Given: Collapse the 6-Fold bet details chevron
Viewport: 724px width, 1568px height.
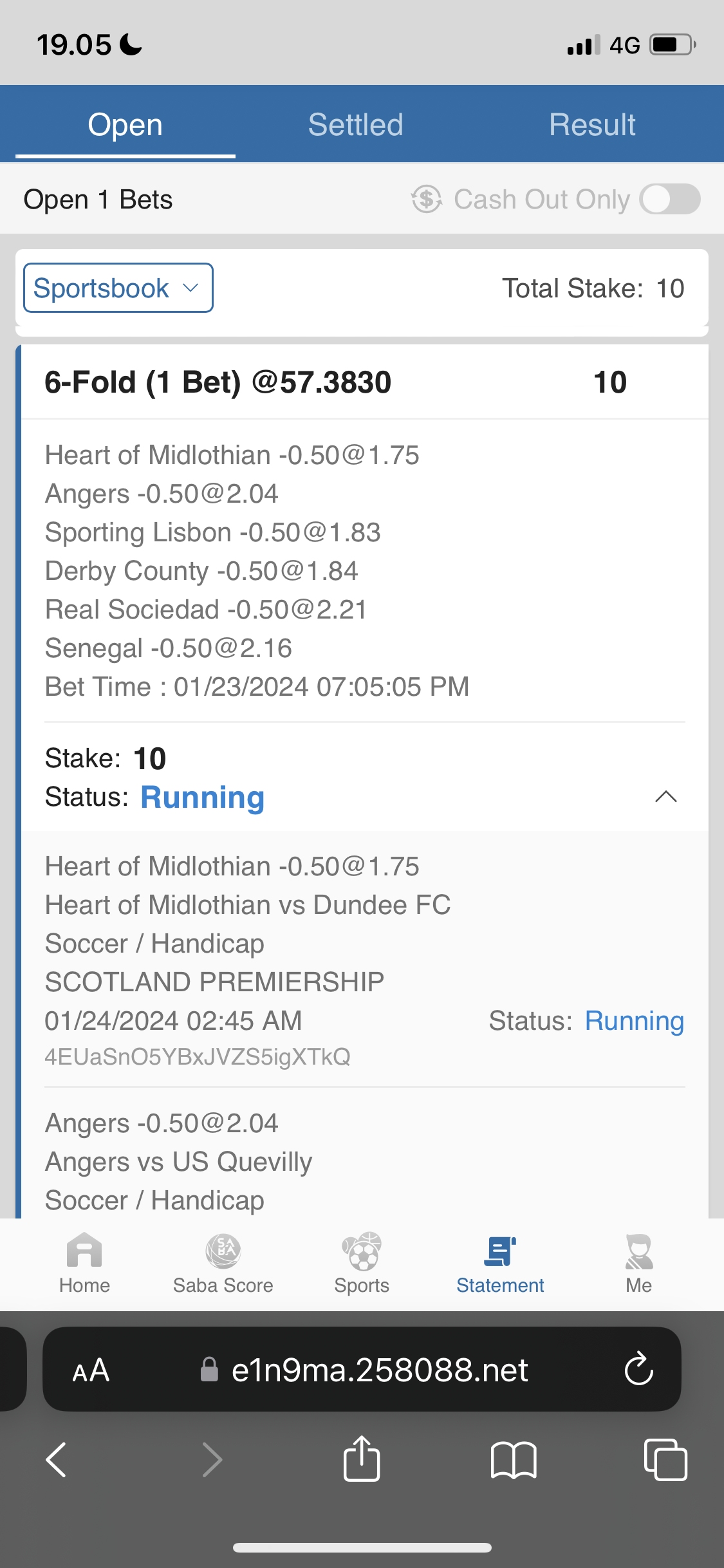Looking at the screenshot, I should (x=665, y=797).
